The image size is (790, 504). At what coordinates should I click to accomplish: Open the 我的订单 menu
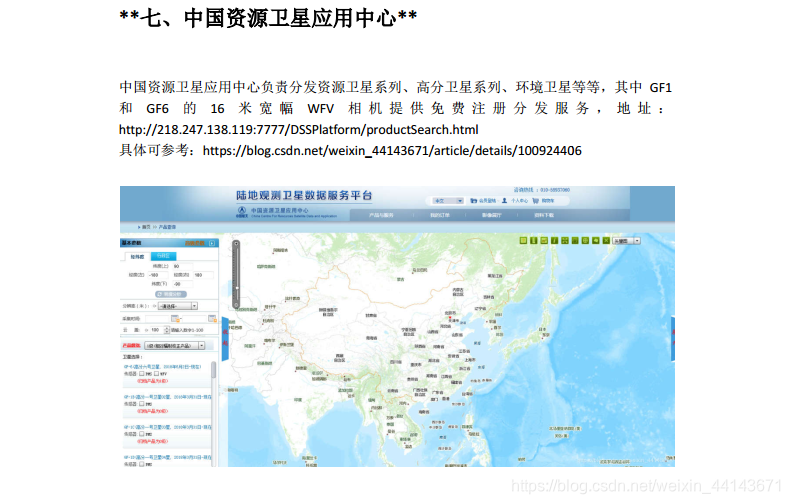click(440, 215)
